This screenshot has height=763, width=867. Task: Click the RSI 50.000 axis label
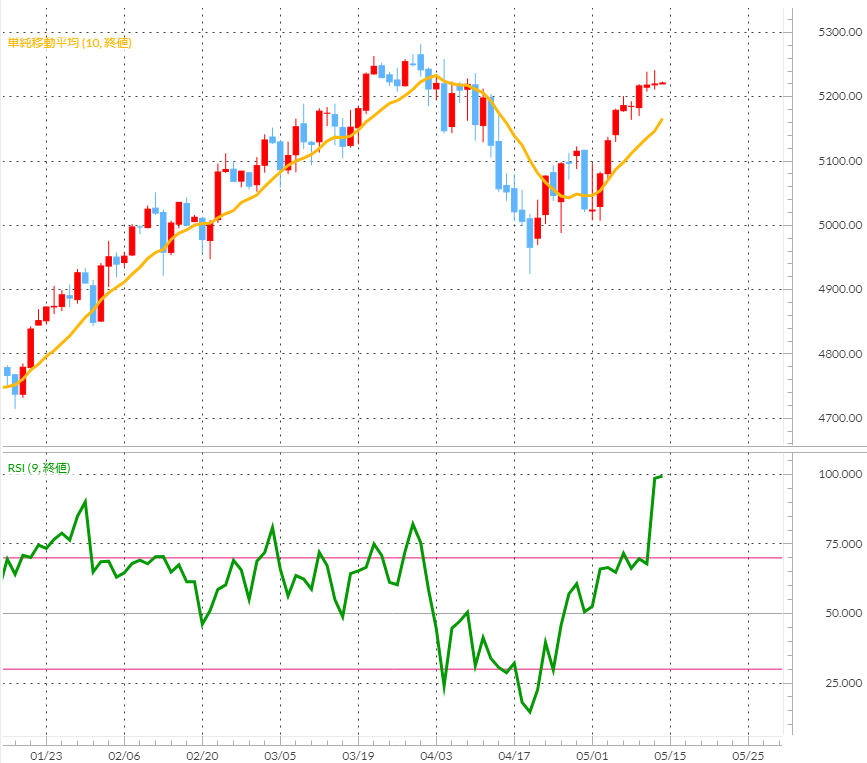(843, 613)
